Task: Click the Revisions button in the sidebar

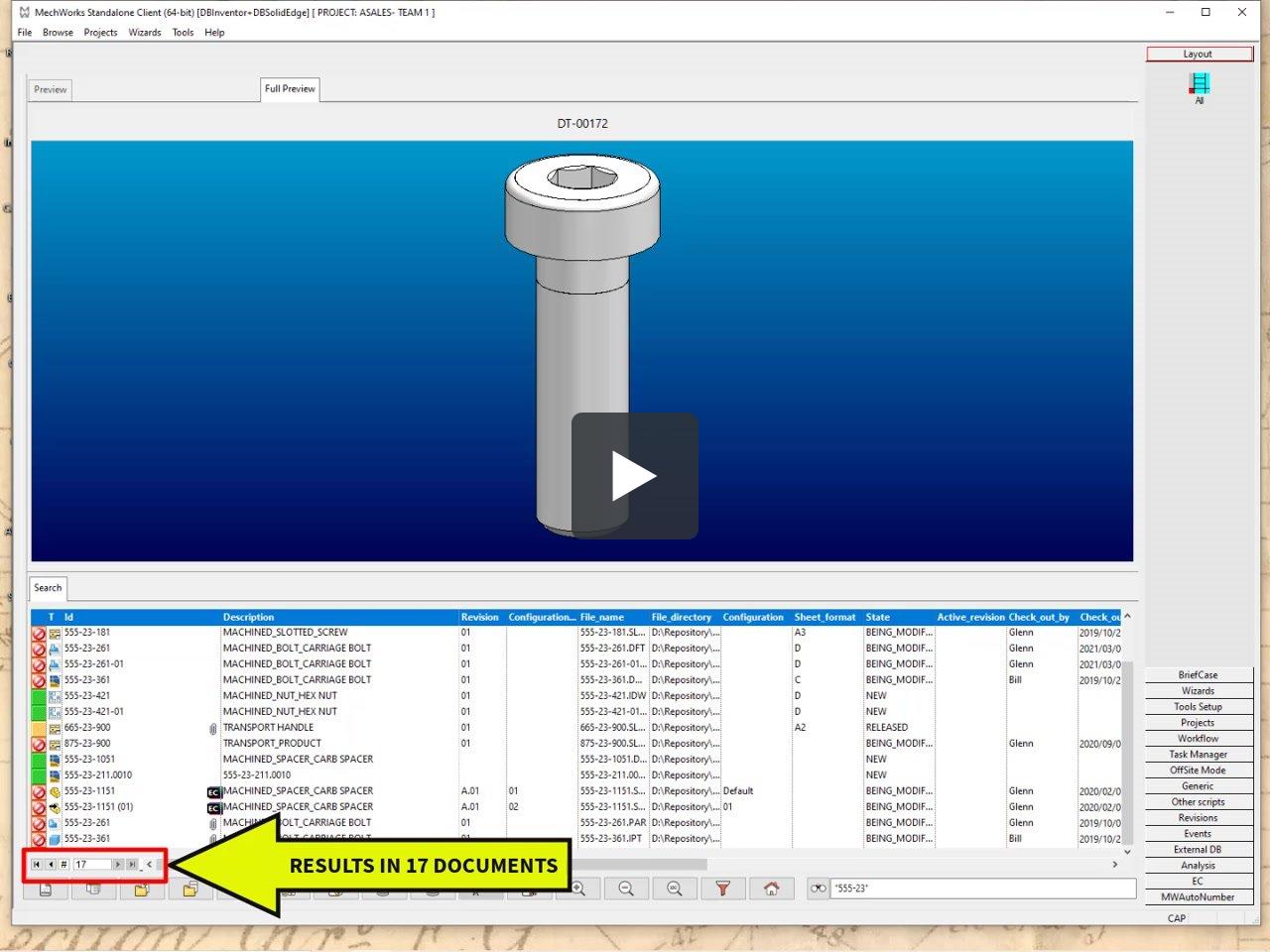Action: [1198, 817]
